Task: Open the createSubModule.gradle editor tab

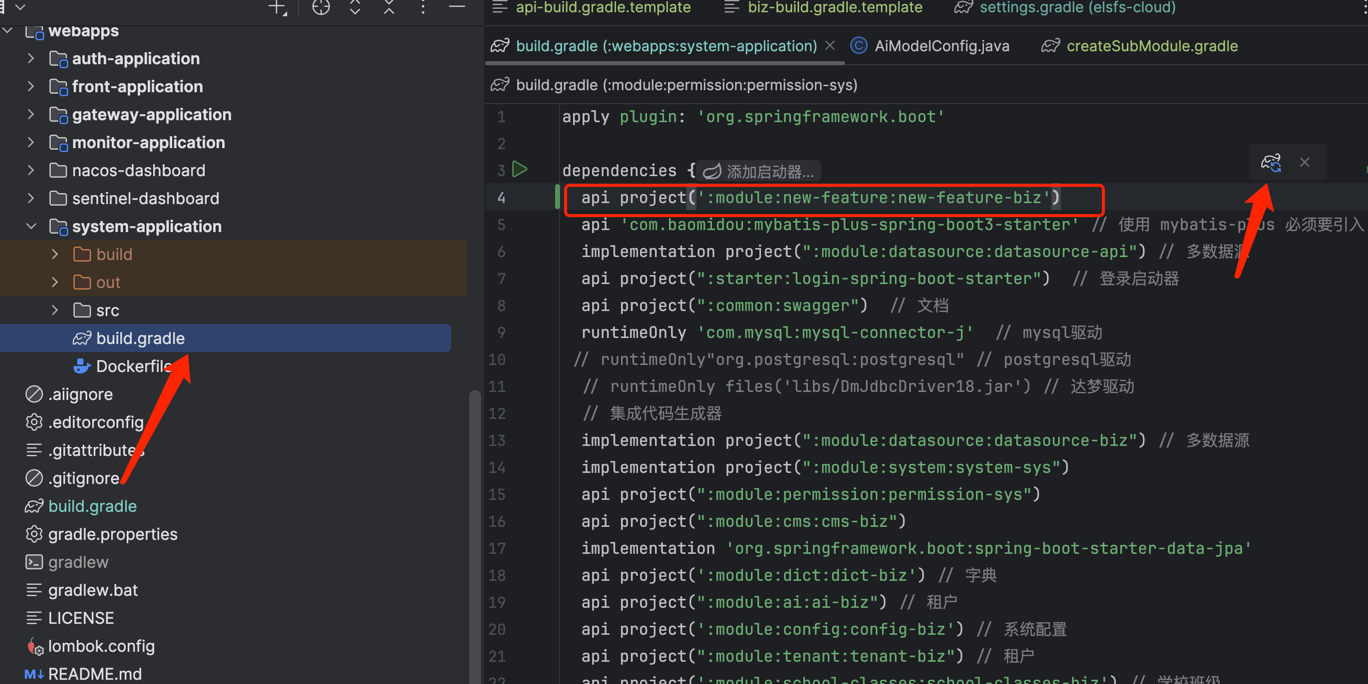Action: click(1151, 46)
